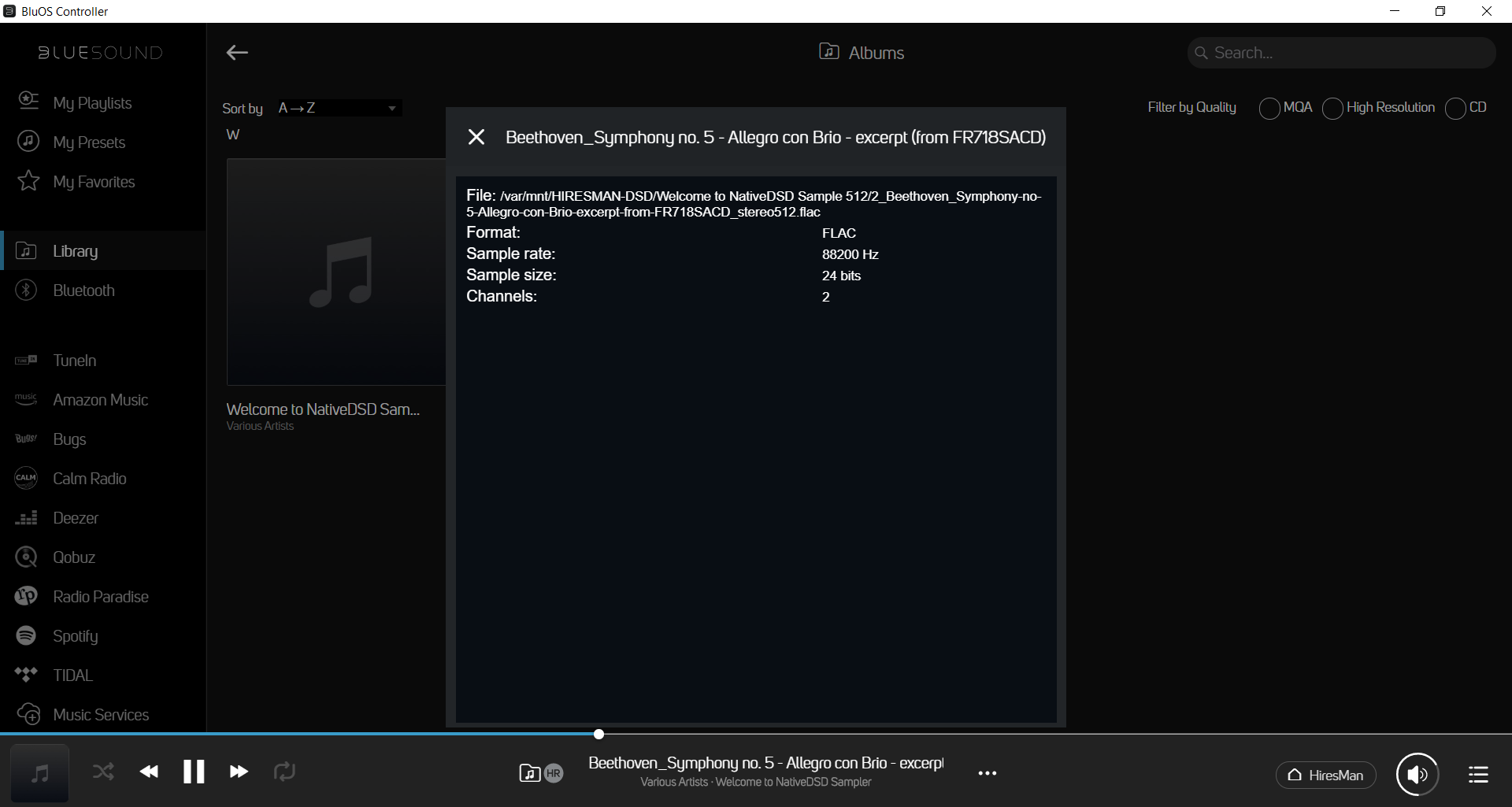Enable the CD quality filter
Screen dimensions: 1512x807
(1455, 108)
